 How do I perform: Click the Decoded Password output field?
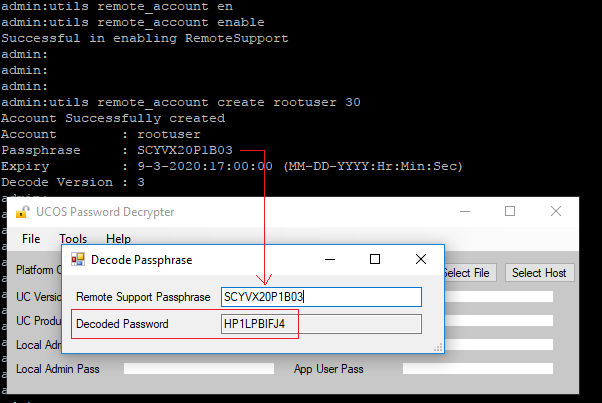click(x=321, y=324)
